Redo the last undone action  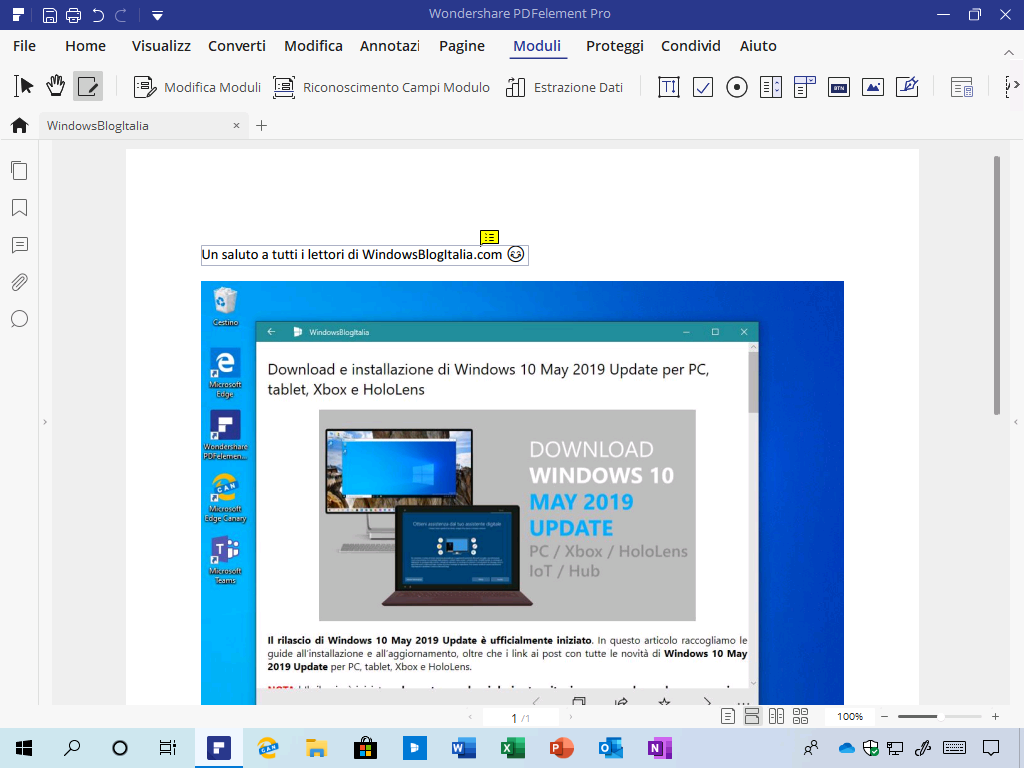[x=121, y=14]
